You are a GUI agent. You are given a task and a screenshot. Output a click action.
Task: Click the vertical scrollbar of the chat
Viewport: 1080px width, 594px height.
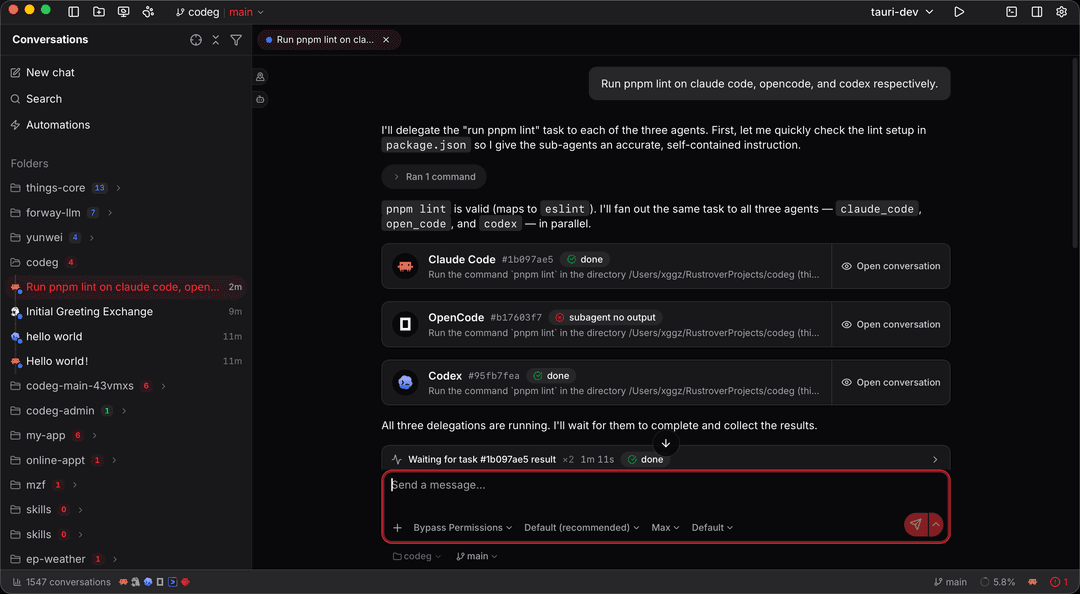coord(1076,152)
